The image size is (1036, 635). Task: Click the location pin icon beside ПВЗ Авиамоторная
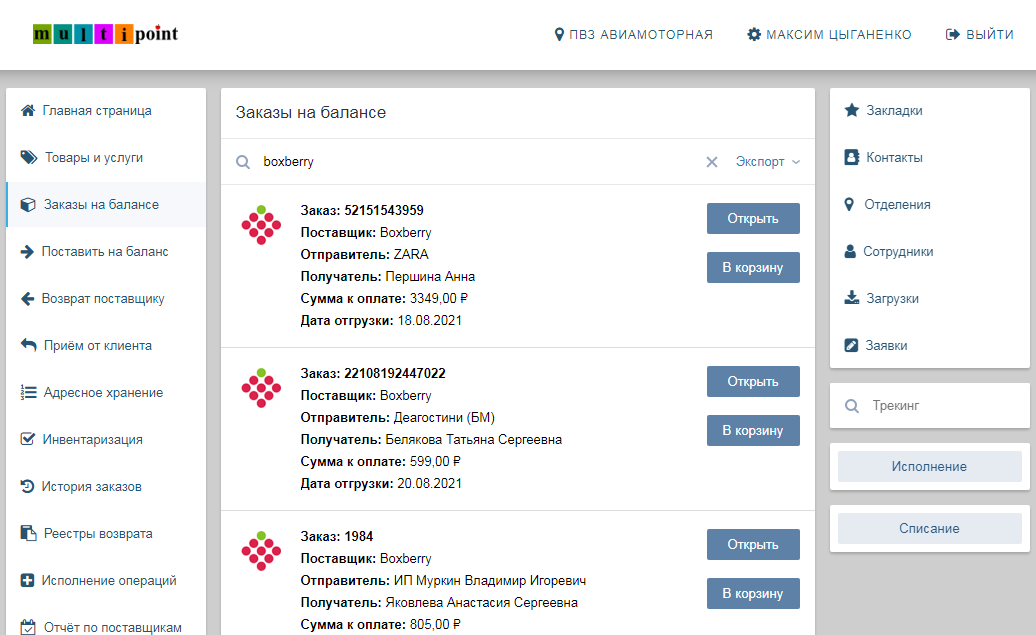[x=559, y=34]
